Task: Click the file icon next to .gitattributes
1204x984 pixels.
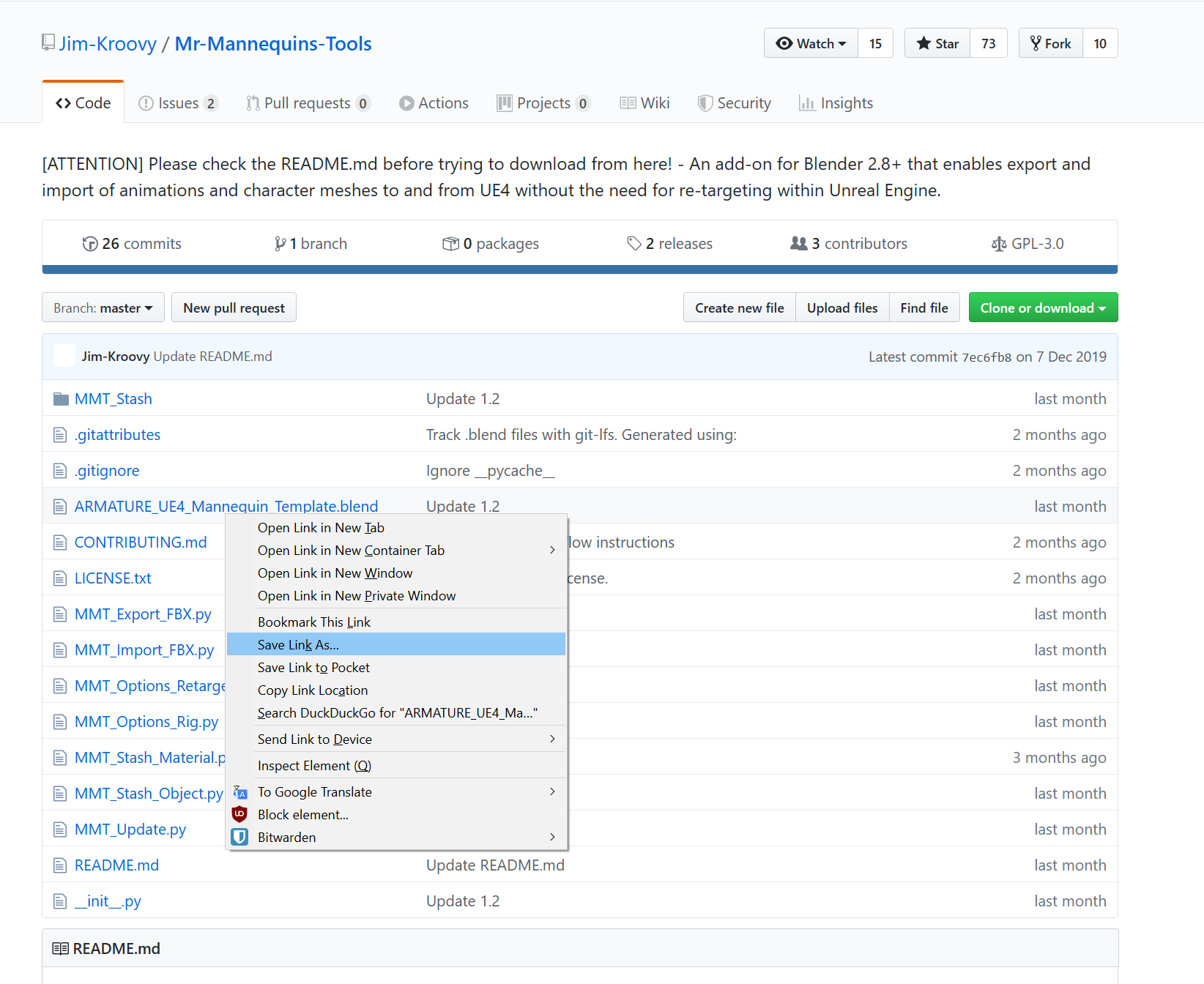Action: pos(60,435)
